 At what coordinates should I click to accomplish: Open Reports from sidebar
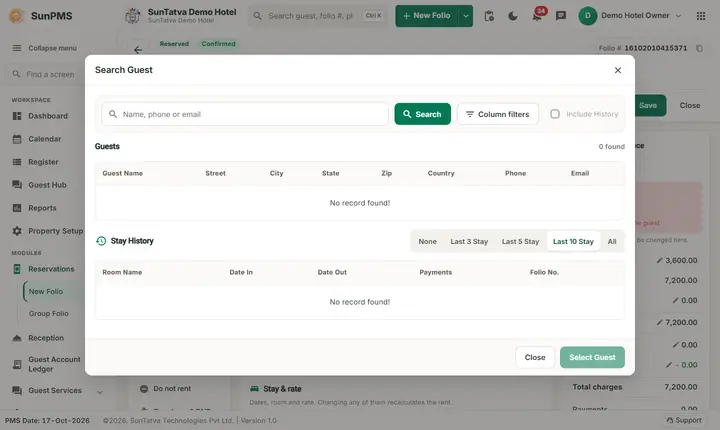click(x=42, y=208)
